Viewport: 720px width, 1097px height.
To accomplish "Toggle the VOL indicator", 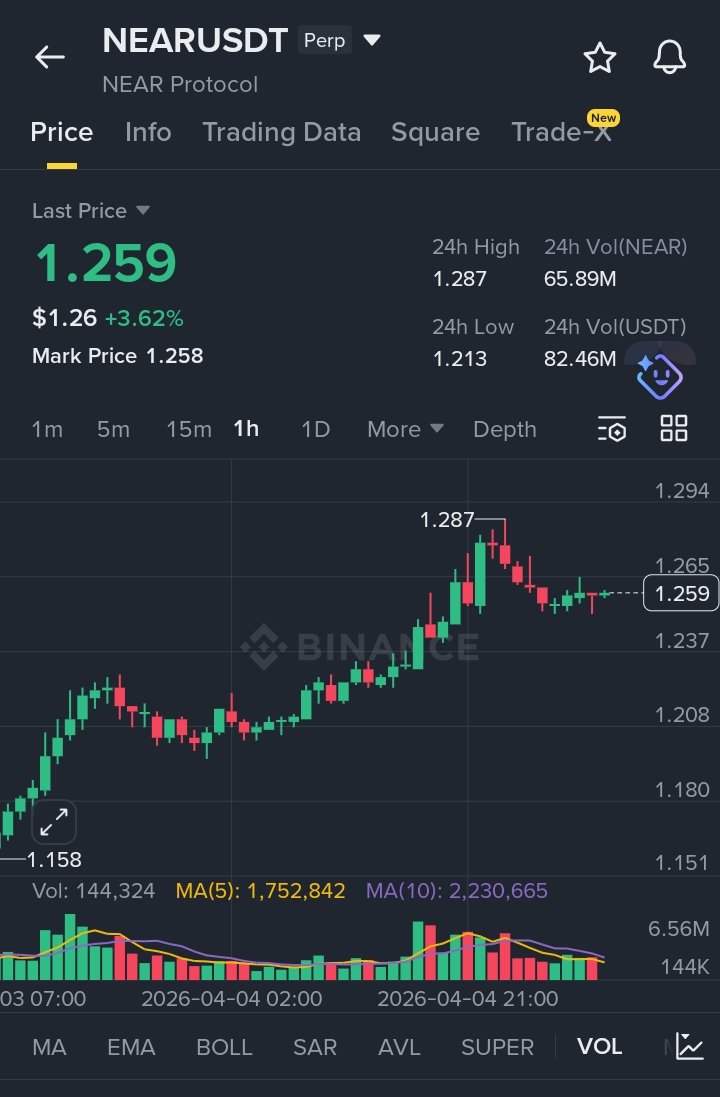I will (600, 1047).
